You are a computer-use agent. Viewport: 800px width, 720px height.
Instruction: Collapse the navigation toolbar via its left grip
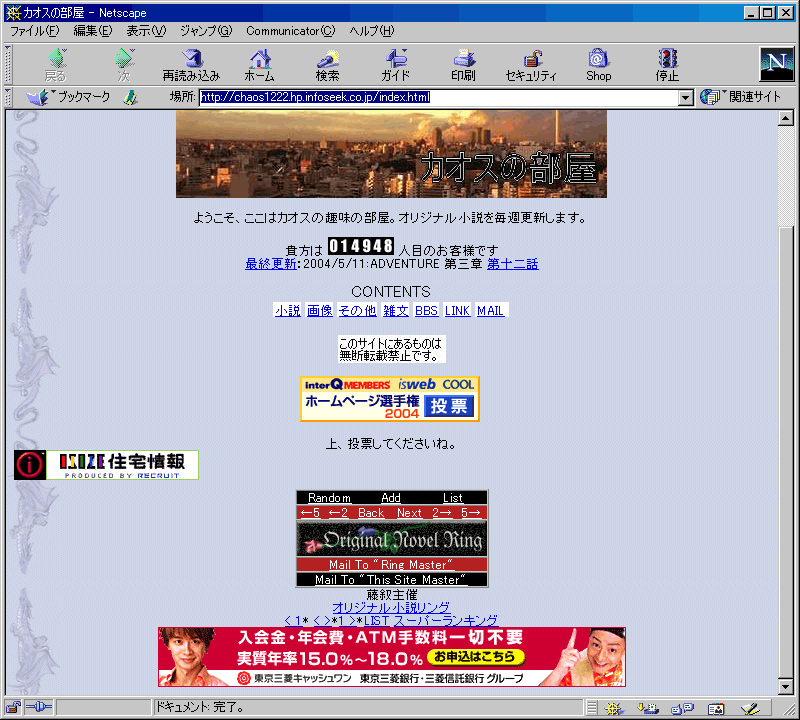[8, 65]
